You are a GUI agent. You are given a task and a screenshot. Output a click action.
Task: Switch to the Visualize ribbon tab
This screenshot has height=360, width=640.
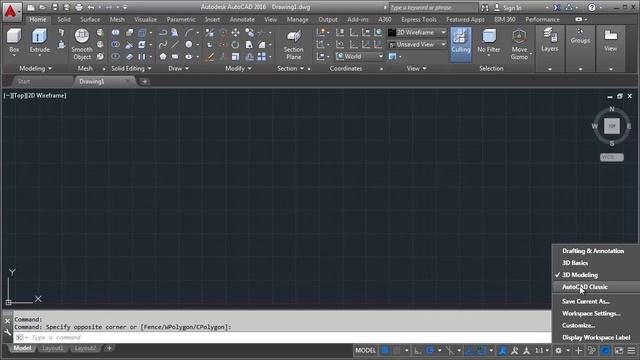(145, 20)
